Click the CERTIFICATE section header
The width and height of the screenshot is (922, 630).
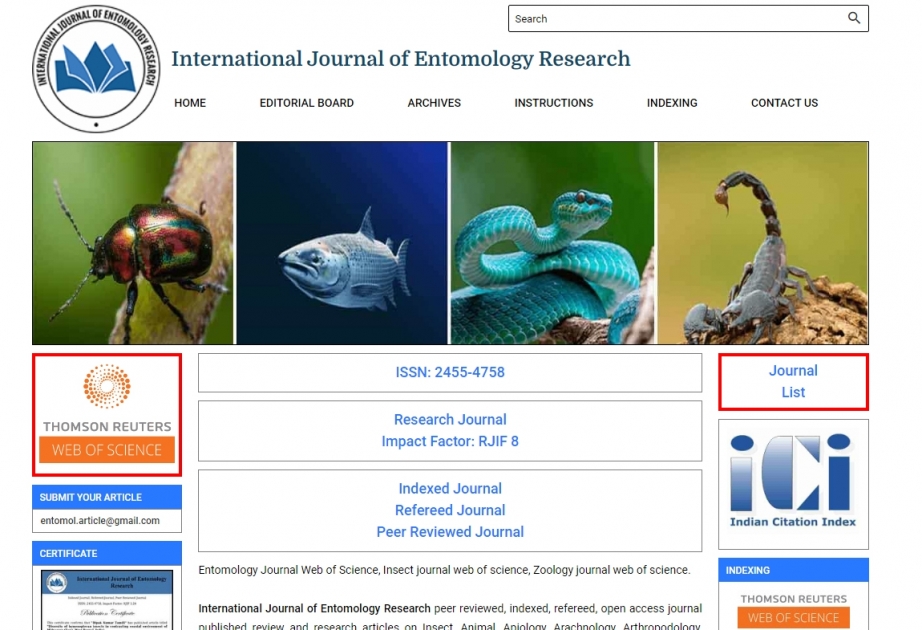(107, 554)
